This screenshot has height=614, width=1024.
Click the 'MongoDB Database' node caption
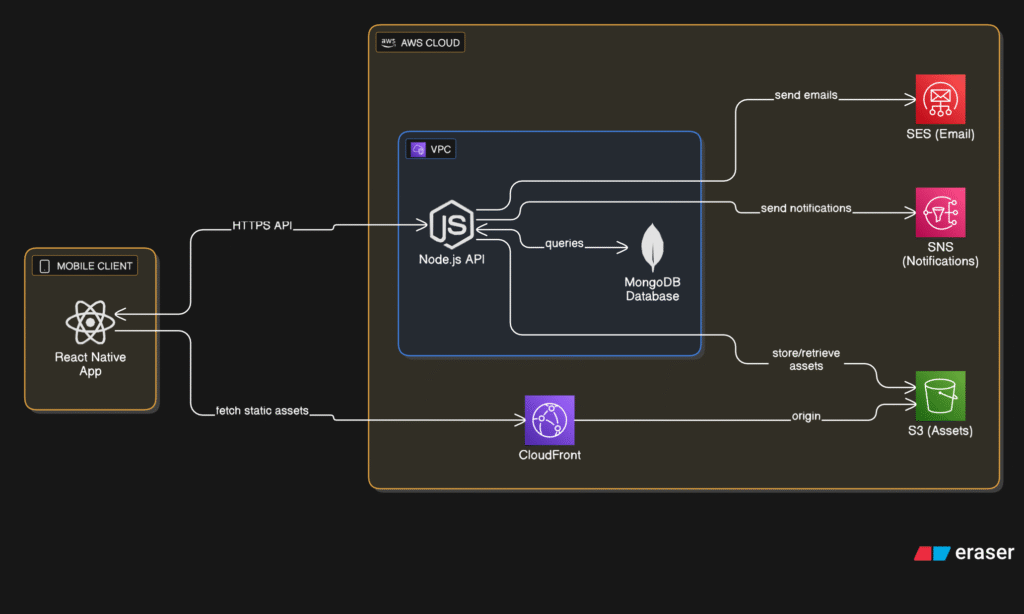coord(652,289)
